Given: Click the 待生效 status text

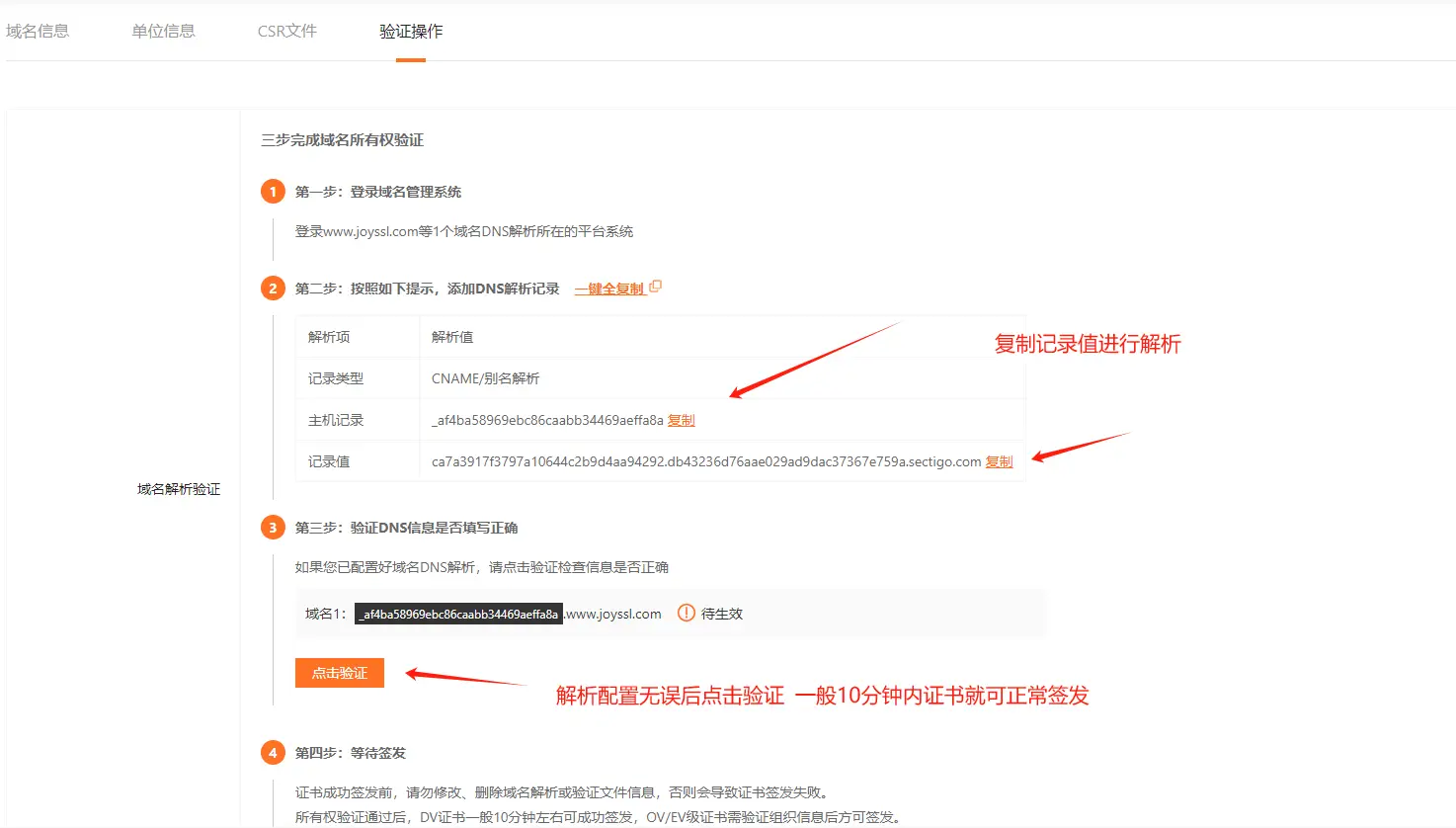Looking at the screenshot, I should 722,614.
